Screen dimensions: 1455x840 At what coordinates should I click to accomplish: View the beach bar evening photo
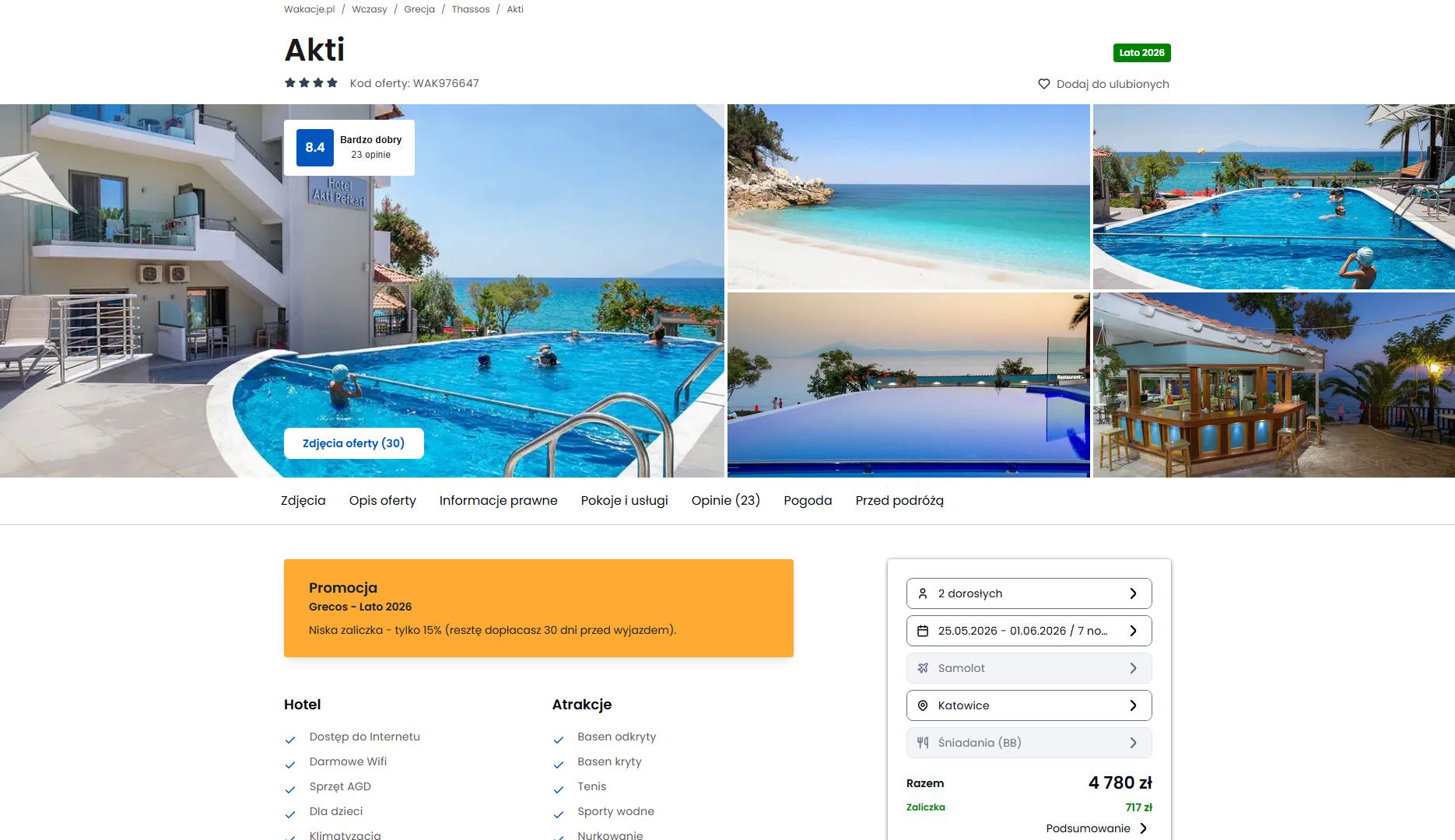(1274, 385)
